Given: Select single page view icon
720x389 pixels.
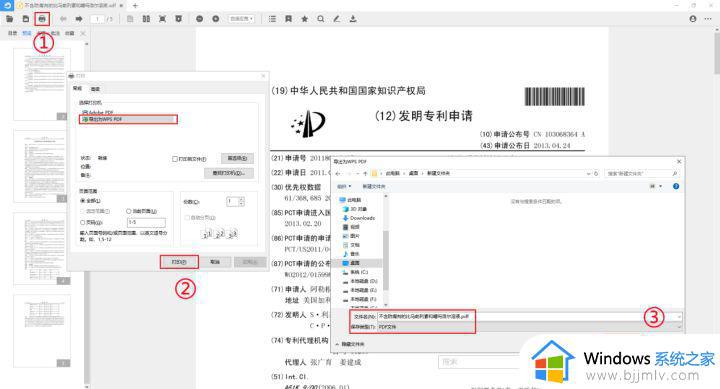Looking at the screenshot, I should 130,19.
